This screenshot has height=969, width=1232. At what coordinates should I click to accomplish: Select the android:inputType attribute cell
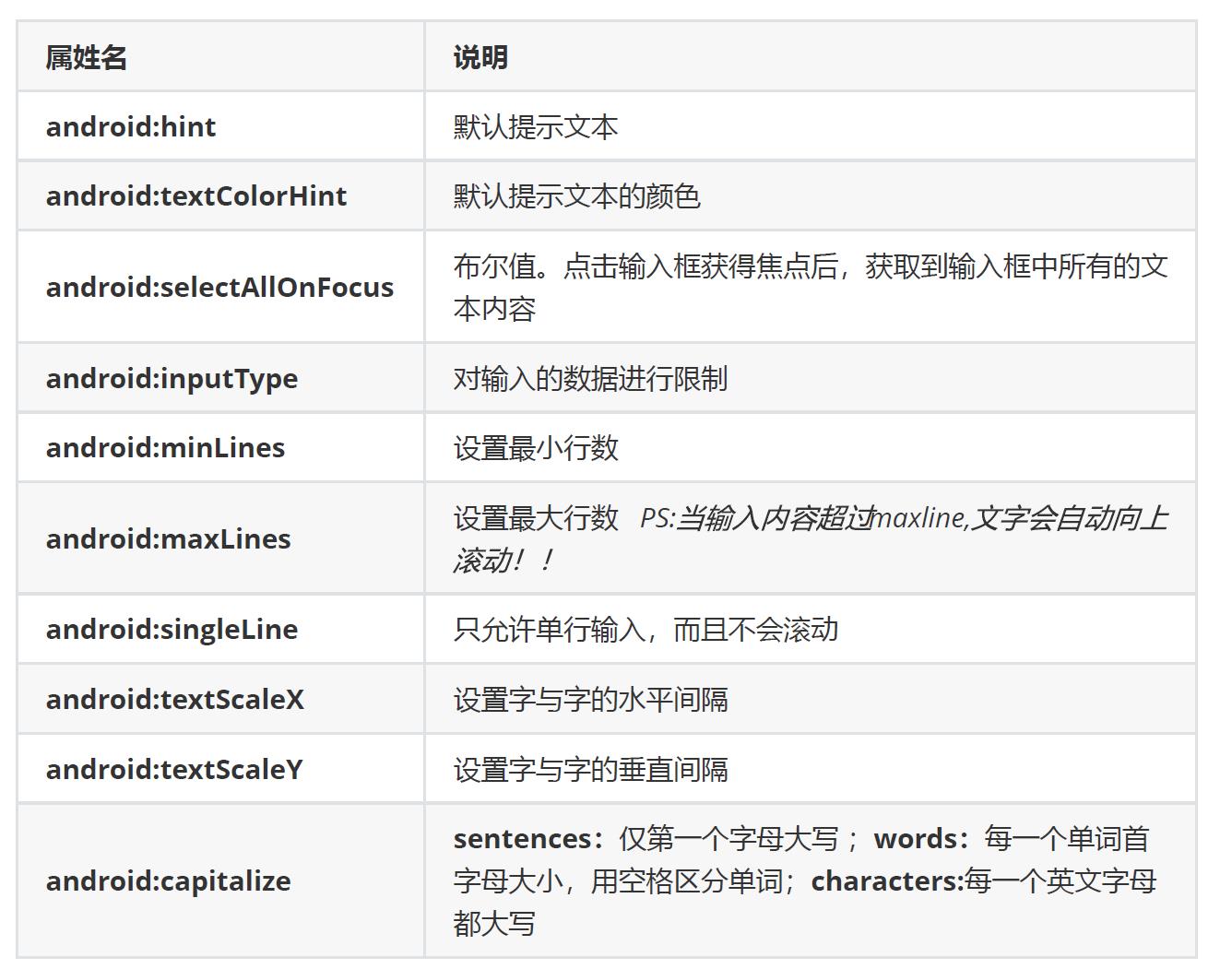(221, 378)
